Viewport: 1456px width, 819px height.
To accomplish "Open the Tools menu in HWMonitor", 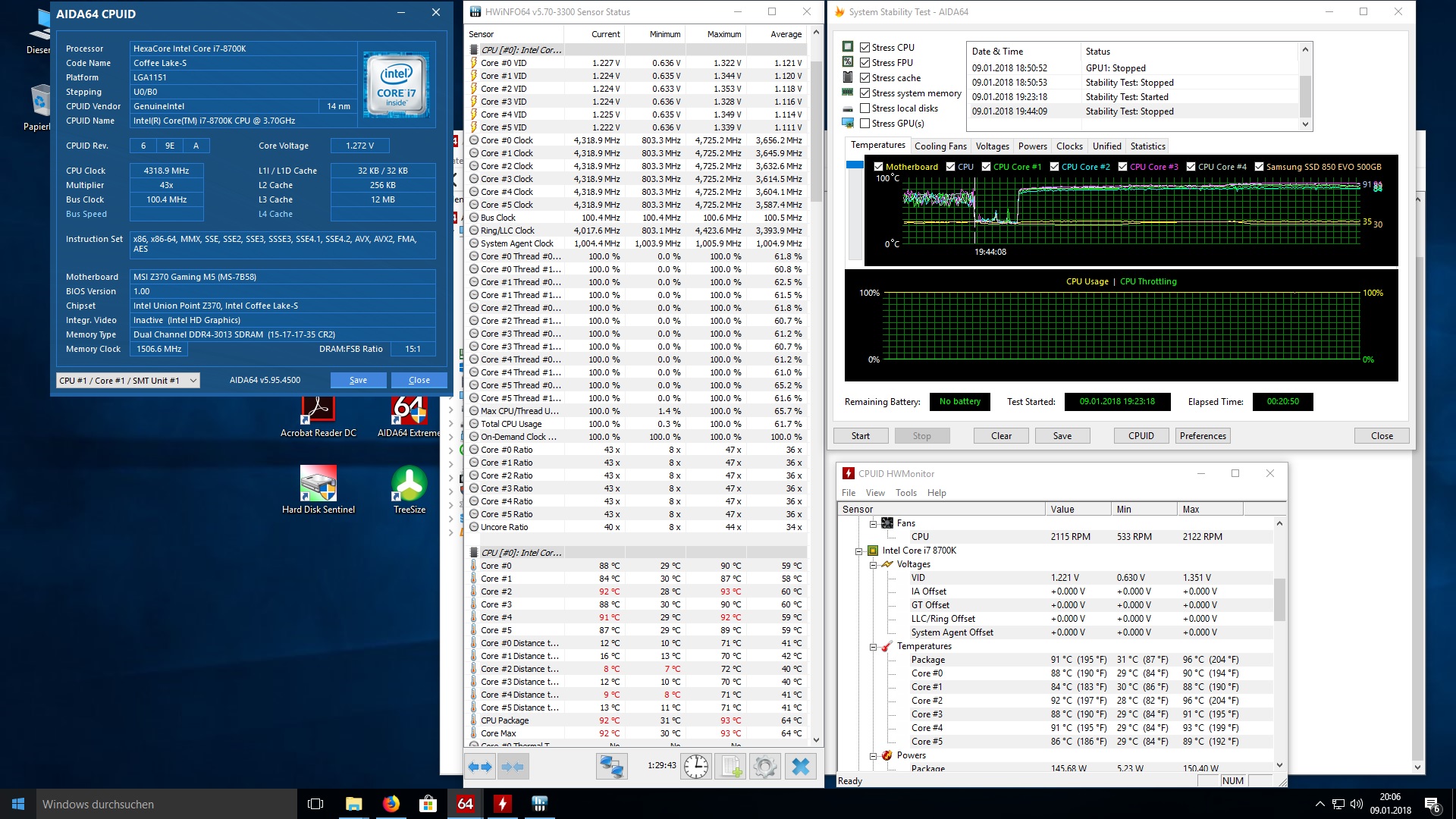I will click(x=905, y=493).
